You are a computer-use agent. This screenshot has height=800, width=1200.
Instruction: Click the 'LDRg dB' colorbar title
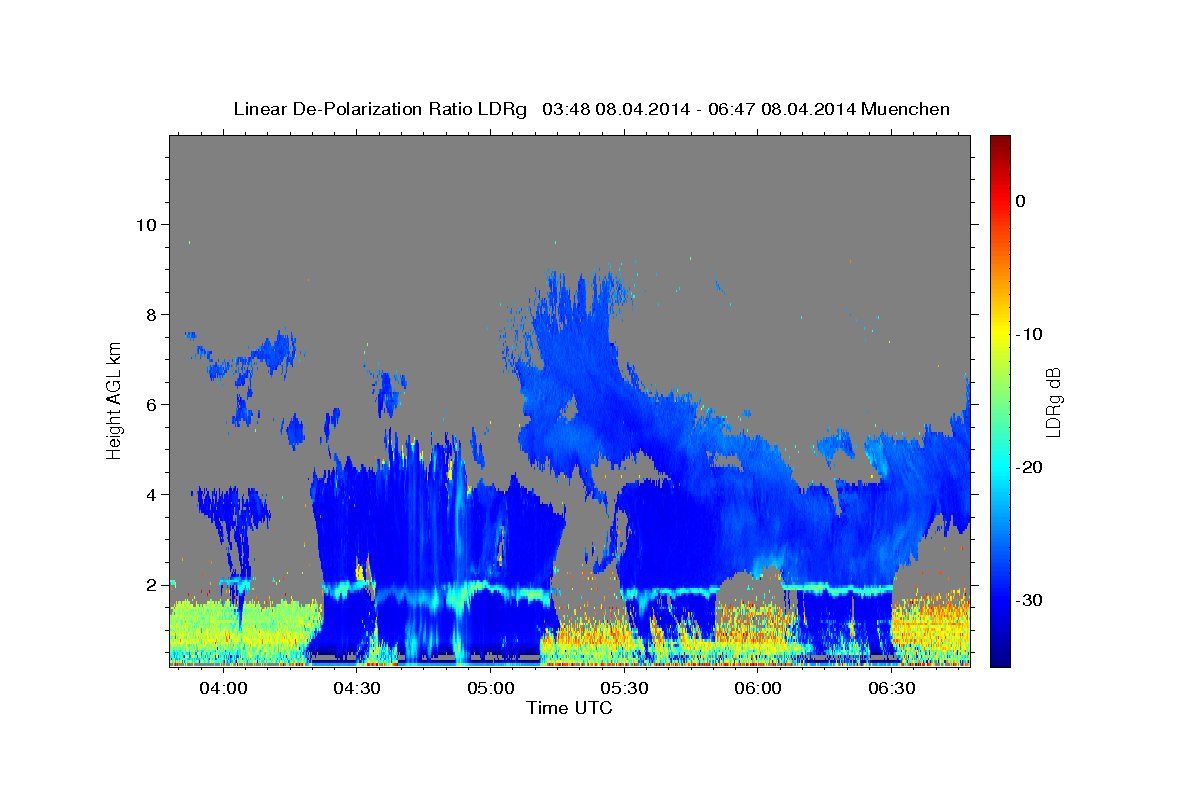(x=1052, y=401)
